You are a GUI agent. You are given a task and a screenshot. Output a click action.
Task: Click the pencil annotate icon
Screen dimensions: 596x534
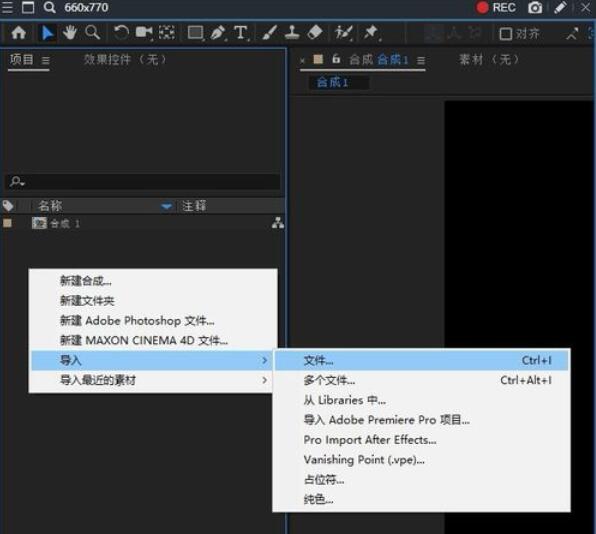560,8
